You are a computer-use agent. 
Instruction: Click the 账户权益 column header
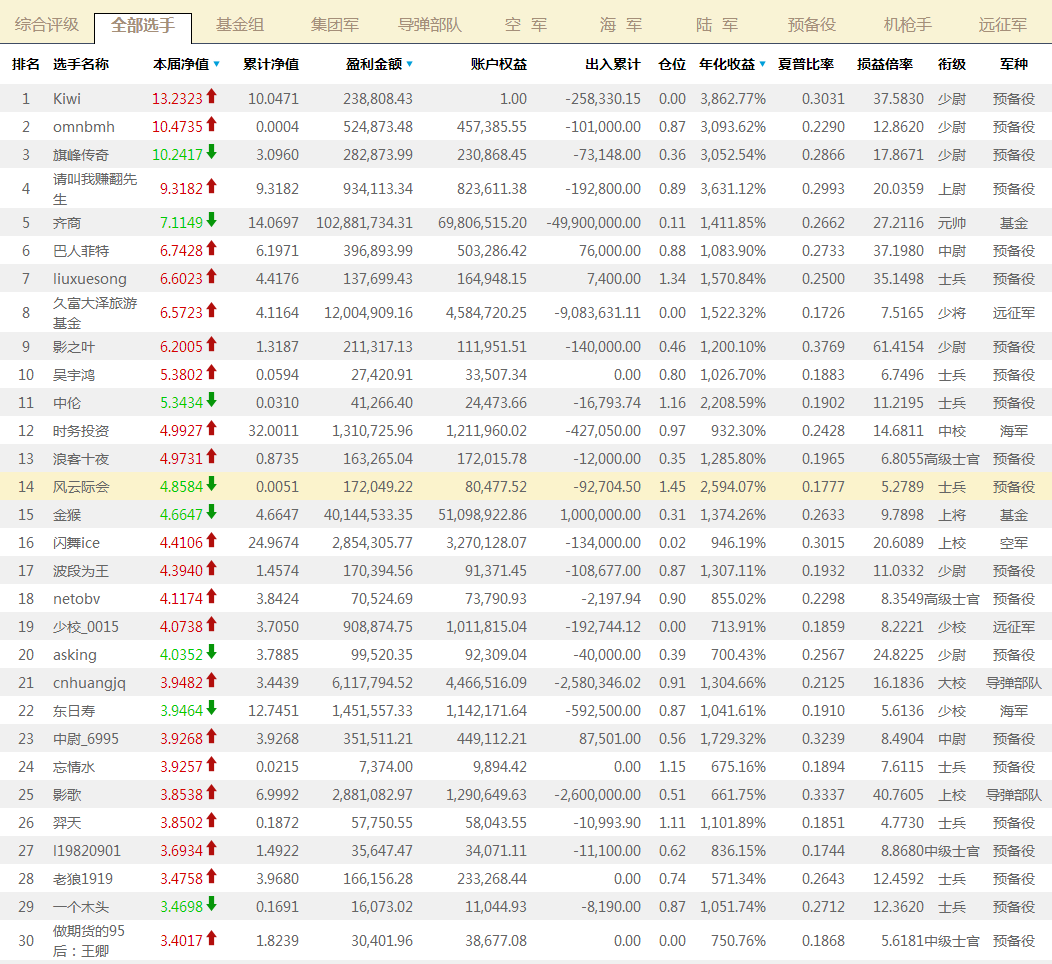coord(498,64)
